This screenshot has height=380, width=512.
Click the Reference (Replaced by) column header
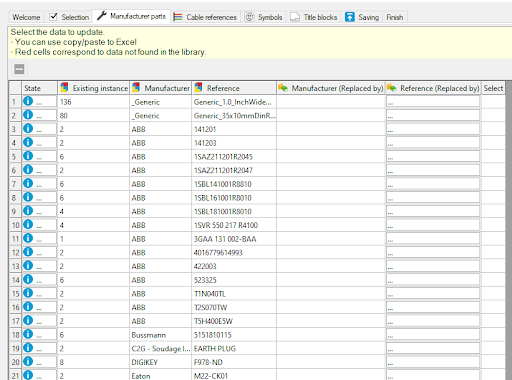433,88
